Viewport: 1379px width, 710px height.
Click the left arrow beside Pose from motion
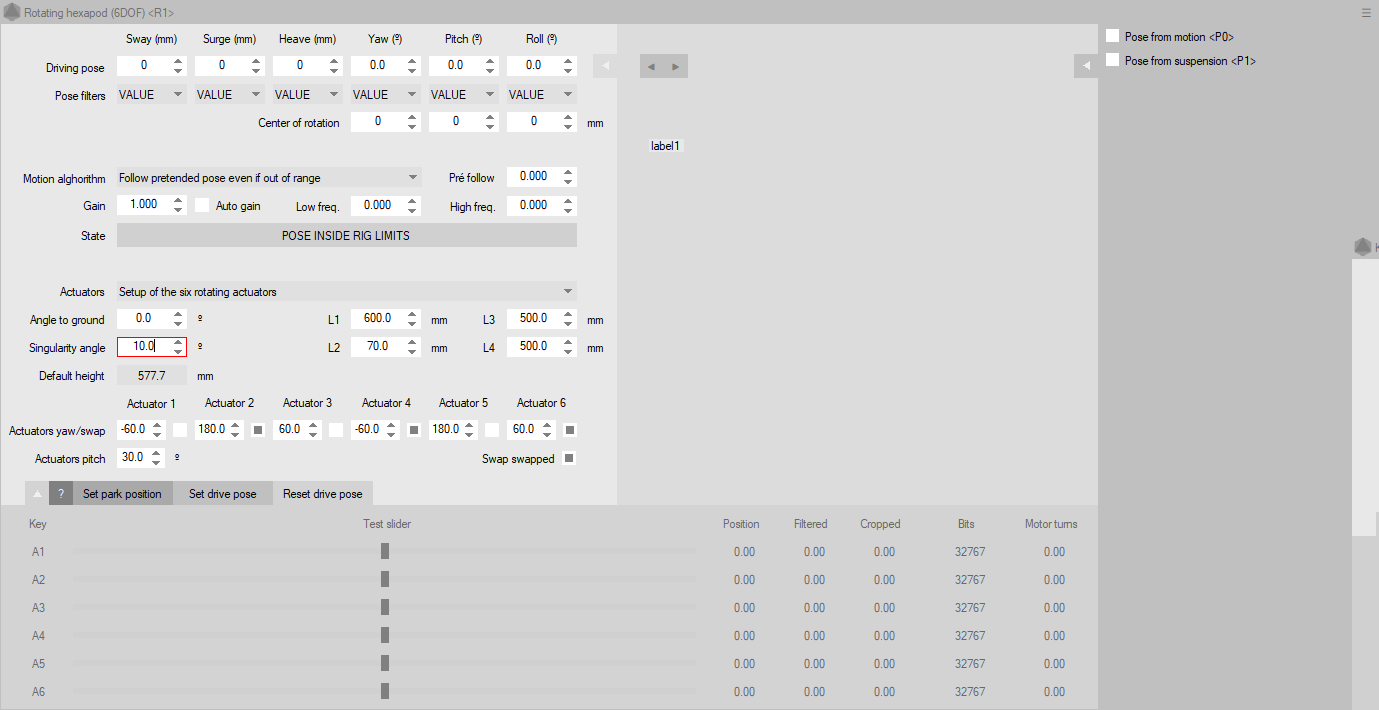pyautogui.click(x=1087, y=66)
